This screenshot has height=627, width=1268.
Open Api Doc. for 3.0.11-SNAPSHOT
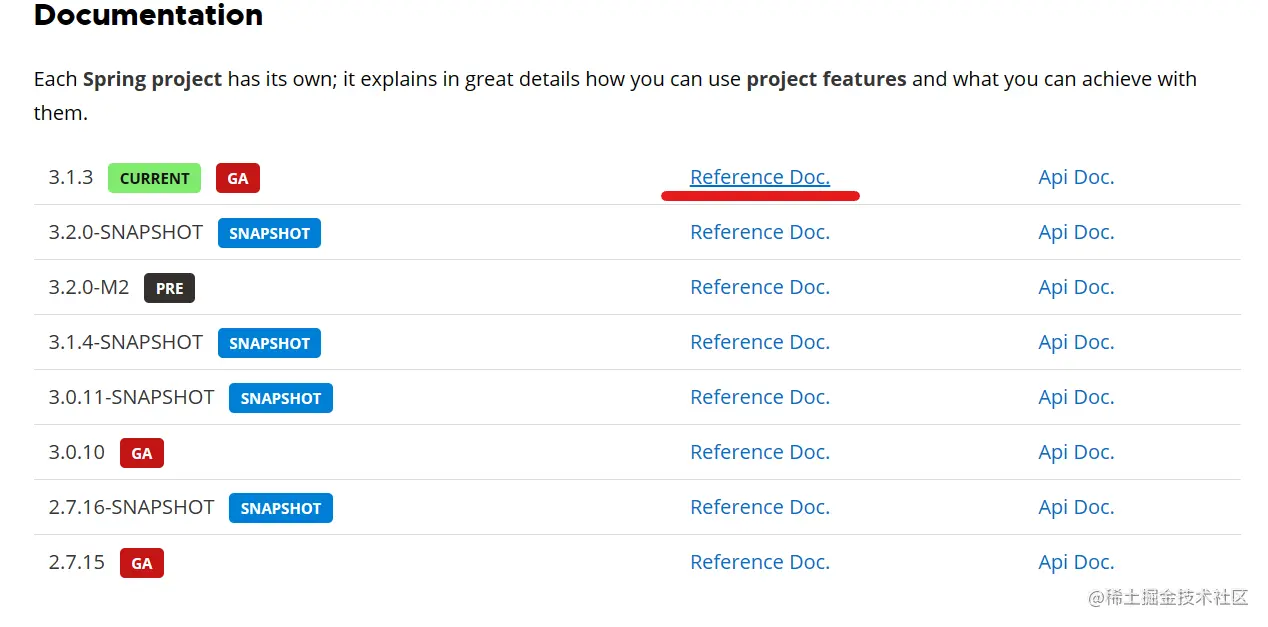(x=1076, y=397)
